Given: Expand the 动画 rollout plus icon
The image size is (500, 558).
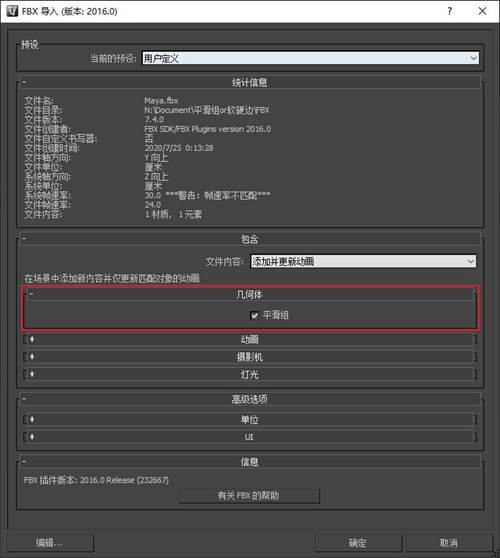Looking at the screenshot, I should coord(32,339).
